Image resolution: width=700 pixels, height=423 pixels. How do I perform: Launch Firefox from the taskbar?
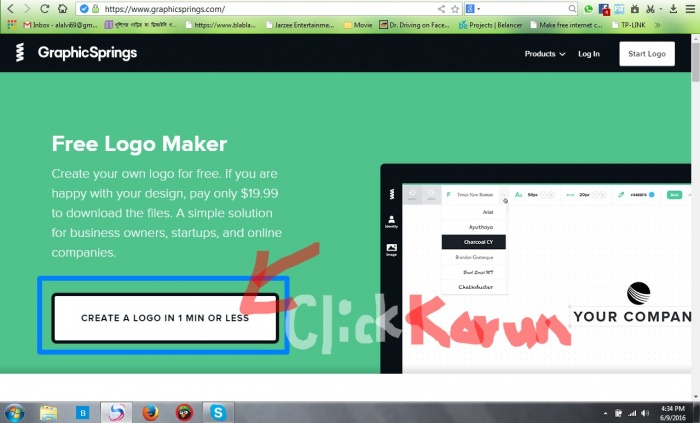150,412
